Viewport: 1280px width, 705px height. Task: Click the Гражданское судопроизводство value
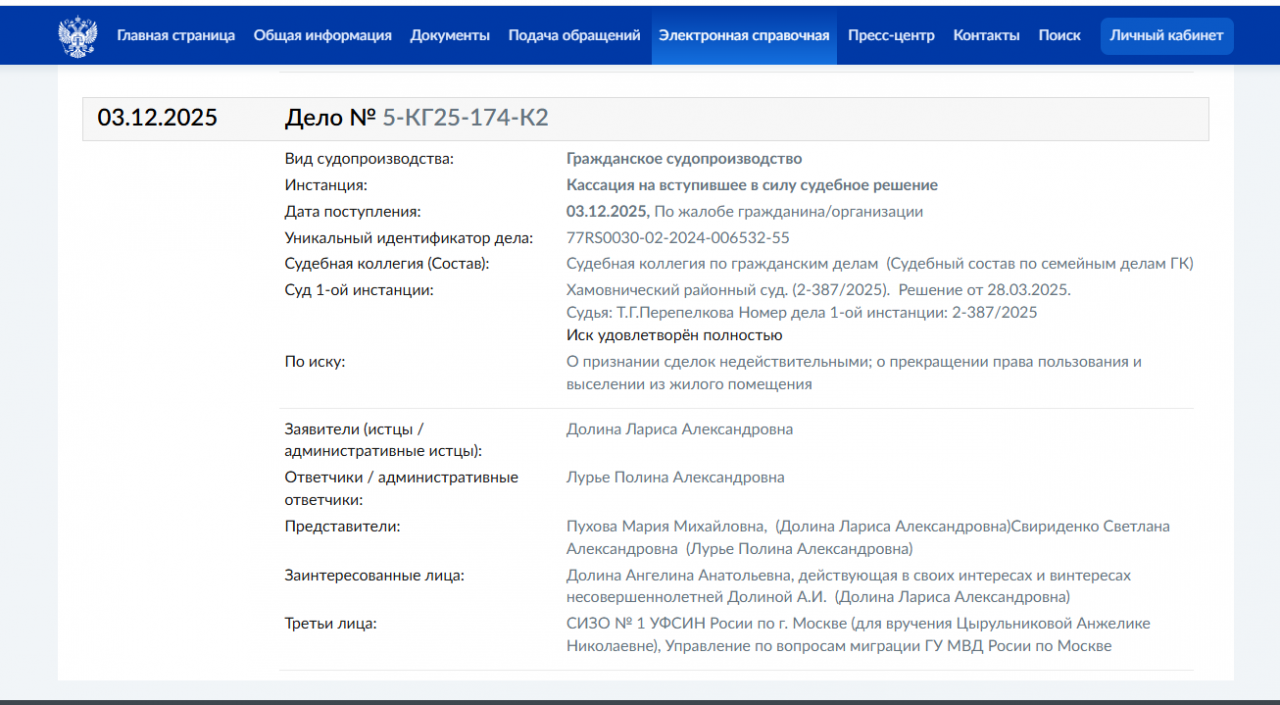click(684, 159)
